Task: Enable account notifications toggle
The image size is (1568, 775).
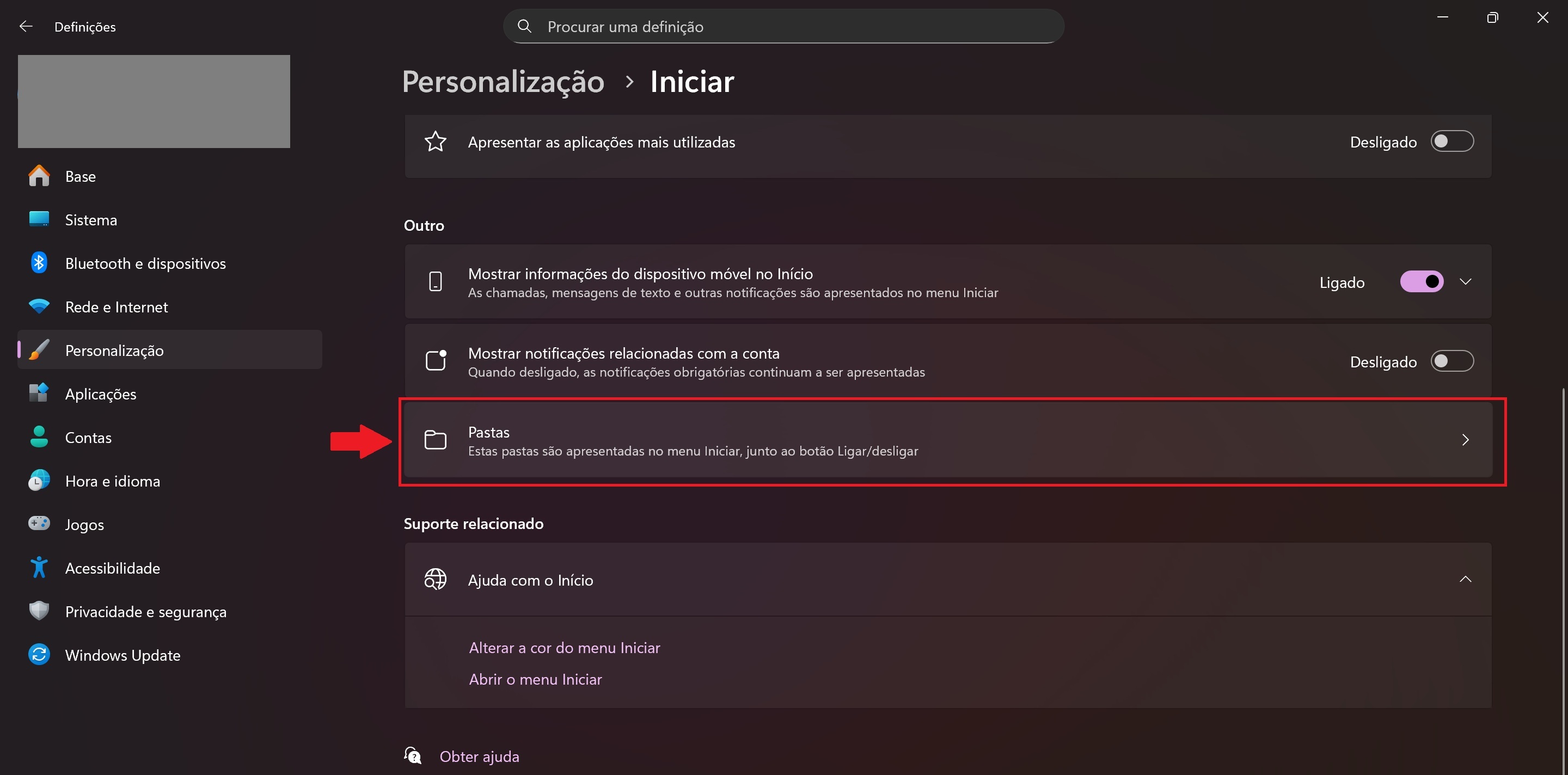Action: pyautogui.click(x=1451, y=361)
